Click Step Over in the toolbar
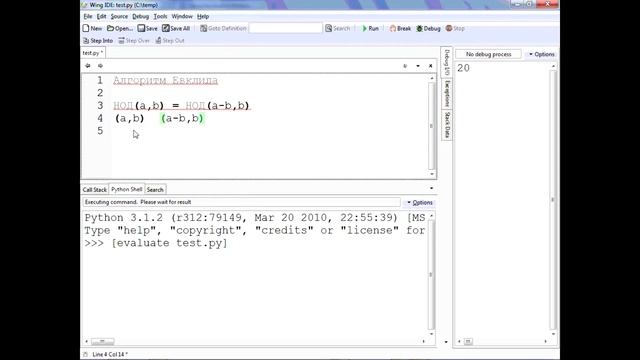This screenshot has width=640, height=360. [x=134, y=40]
